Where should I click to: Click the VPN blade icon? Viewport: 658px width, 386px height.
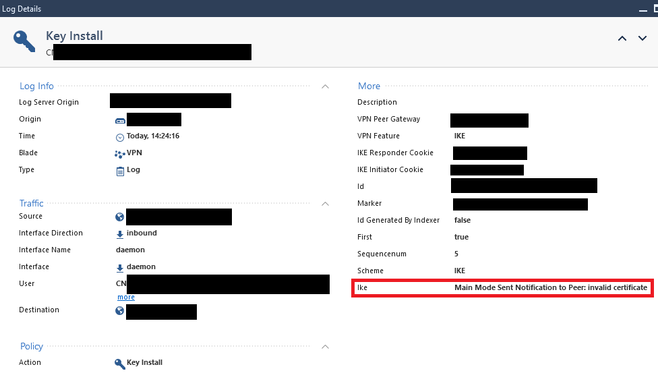[x=120, y=154]
